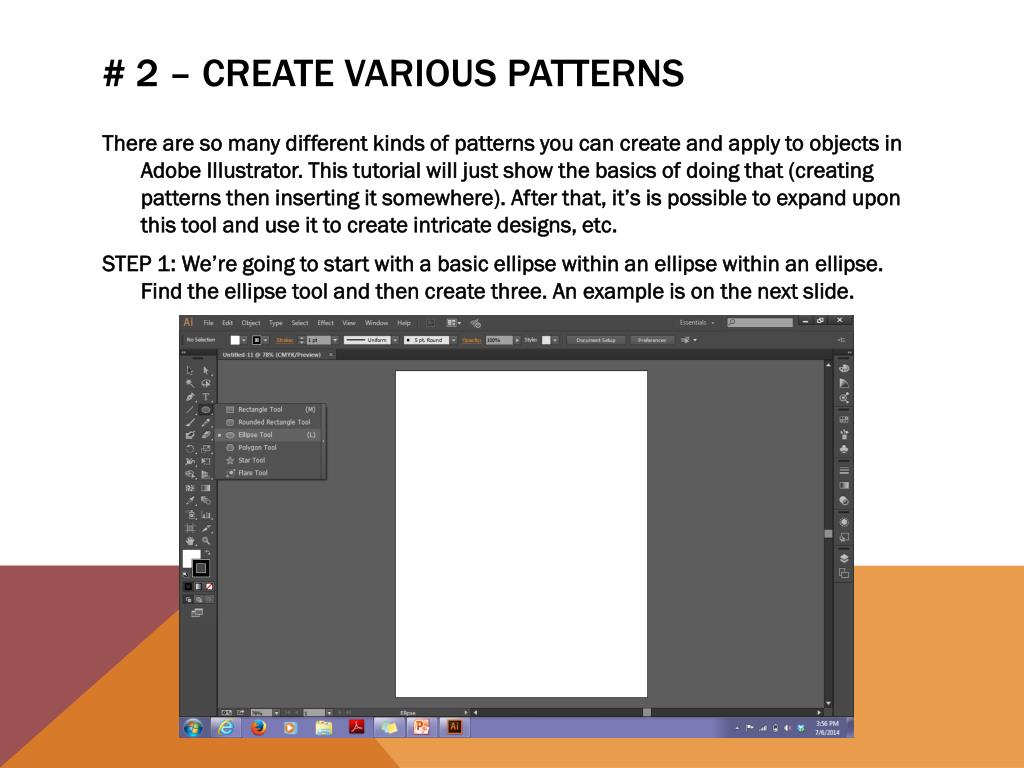
Task: Click the Document Setup button
Action: click(596, 340)
